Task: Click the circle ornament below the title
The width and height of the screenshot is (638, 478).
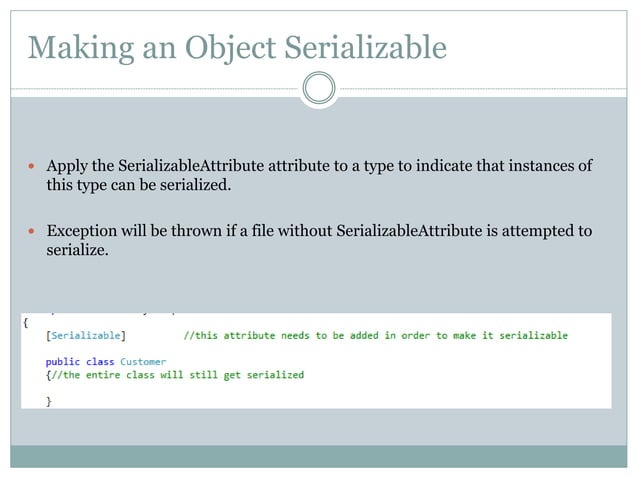Action: (x=319, y=88)
